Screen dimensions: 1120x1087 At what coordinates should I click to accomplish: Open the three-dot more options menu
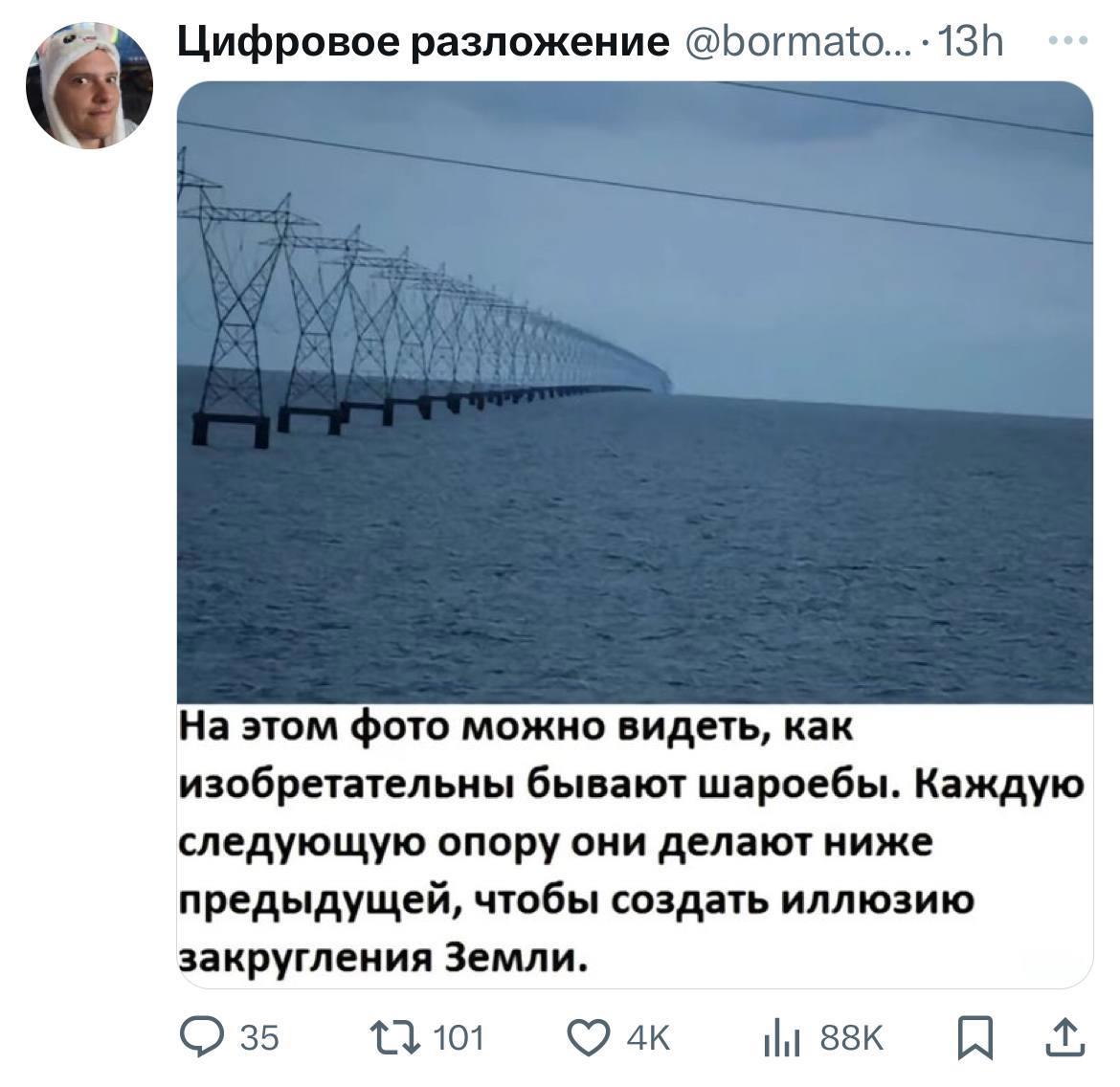pos(1068,41)
